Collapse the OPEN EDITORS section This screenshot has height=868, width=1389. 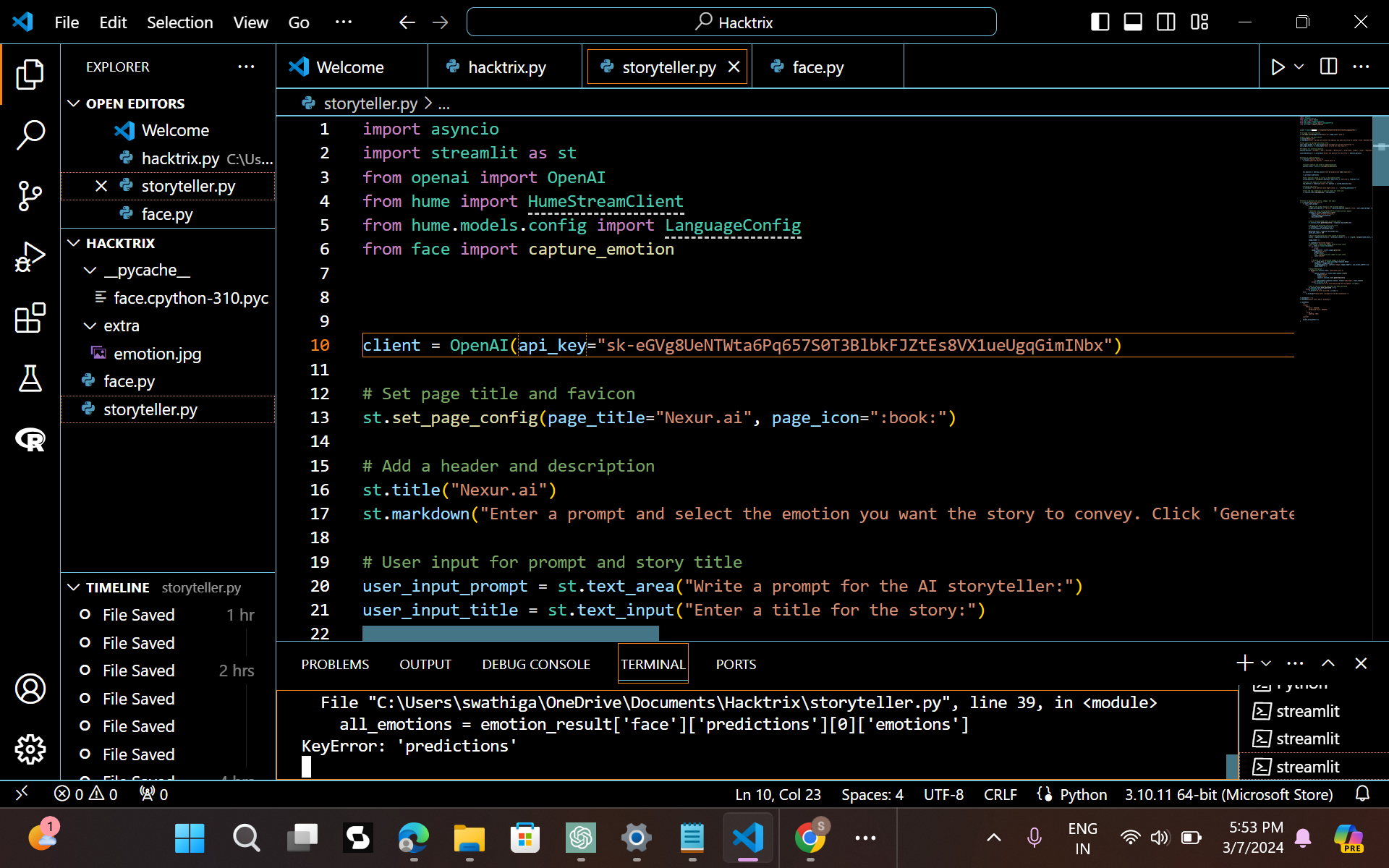click(x=73, y=103)
